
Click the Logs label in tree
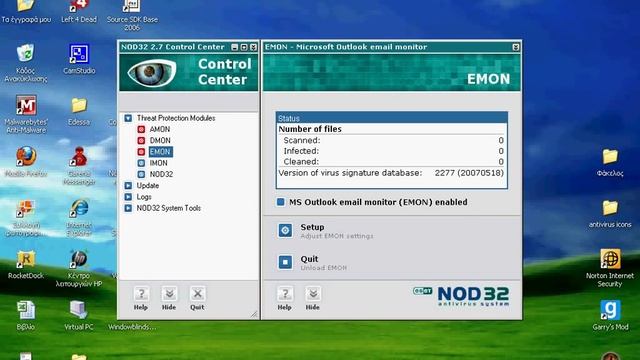point(144,197)
